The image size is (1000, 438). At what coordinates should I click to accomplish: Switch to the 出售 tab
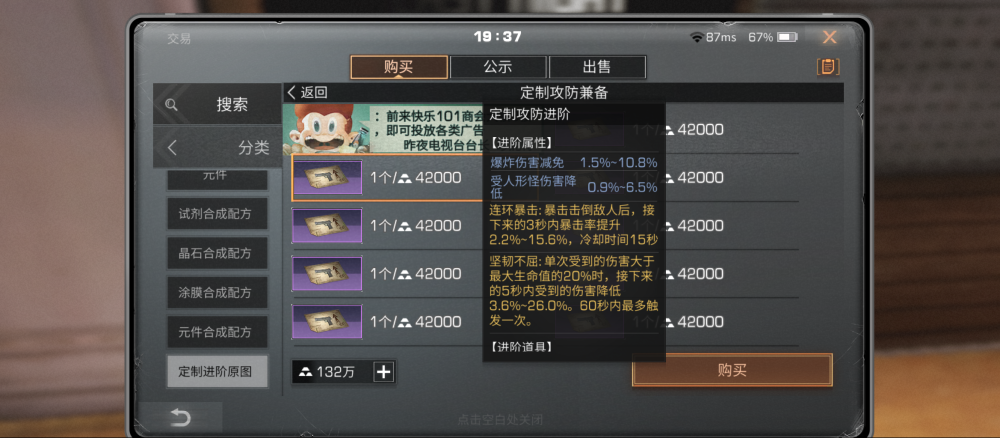(x=597, y=67)
